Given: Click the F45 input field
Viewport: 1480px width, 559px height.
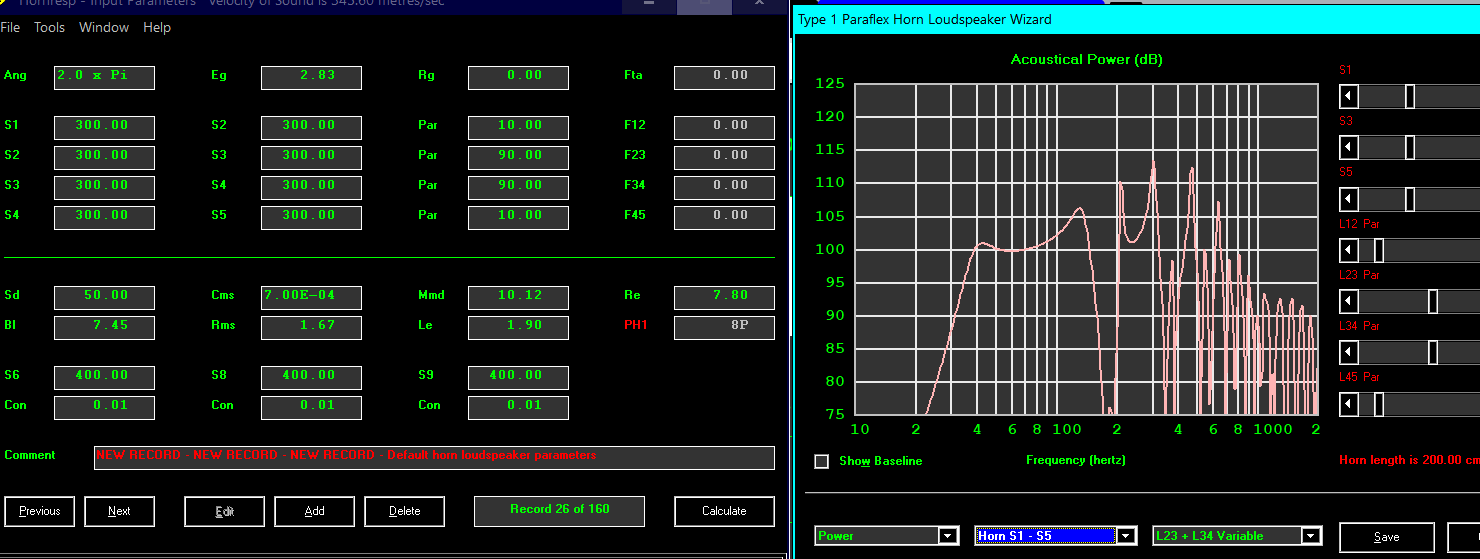Looking at the screenshot, I should click(724, 217).
